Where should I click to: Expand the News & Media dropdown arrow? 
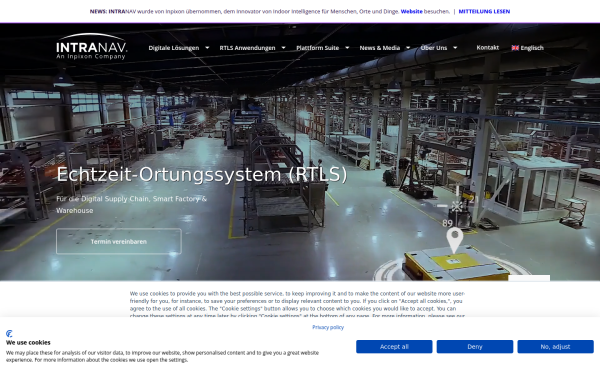(408, 48)
